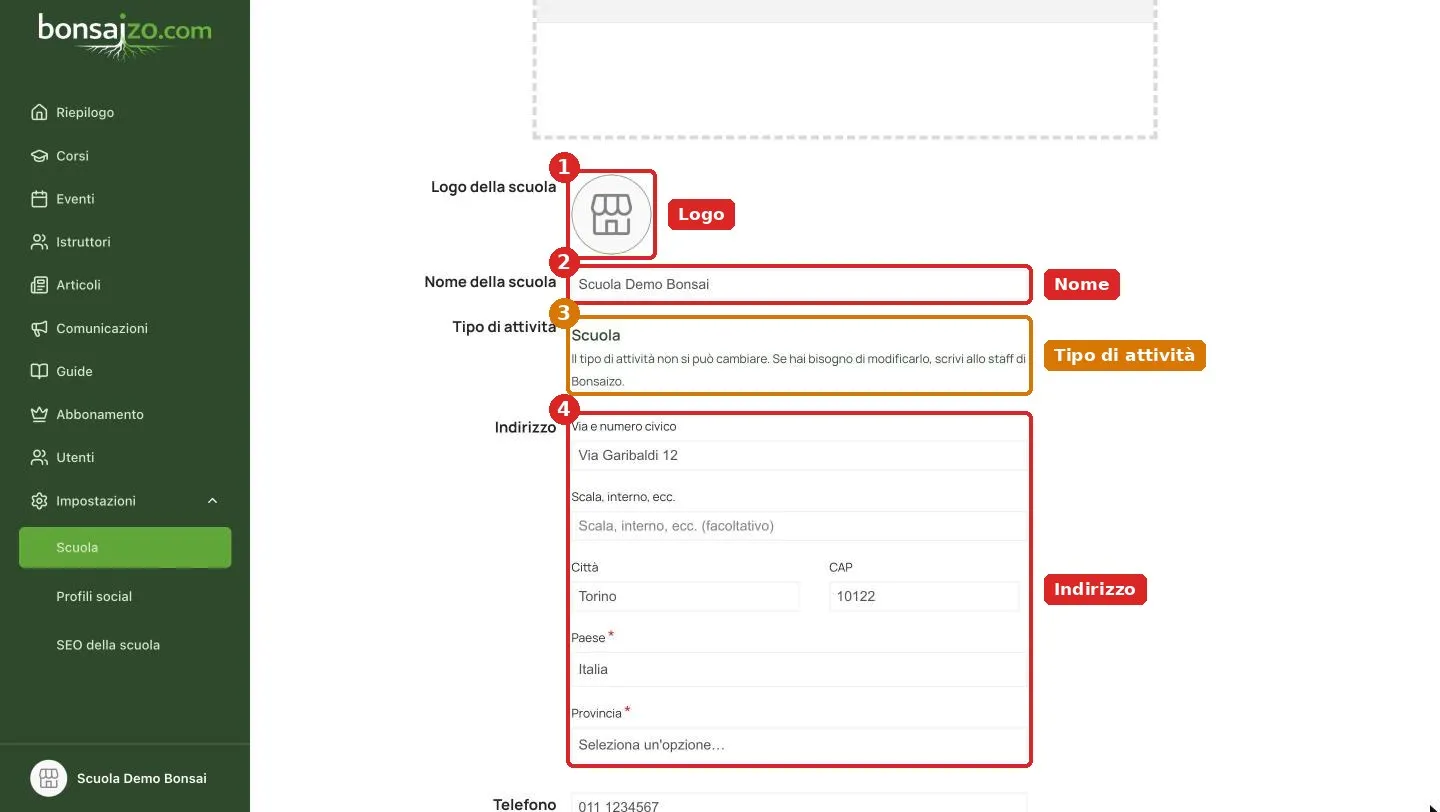Click the Impostazioni gear icon
1440x812 pixels.
coord(39,500)
